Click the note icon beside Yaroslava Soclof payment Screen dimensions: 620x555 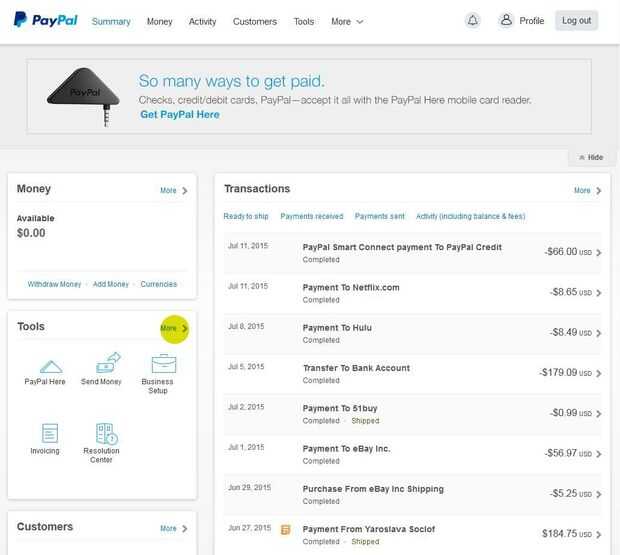tap(285, 530)
